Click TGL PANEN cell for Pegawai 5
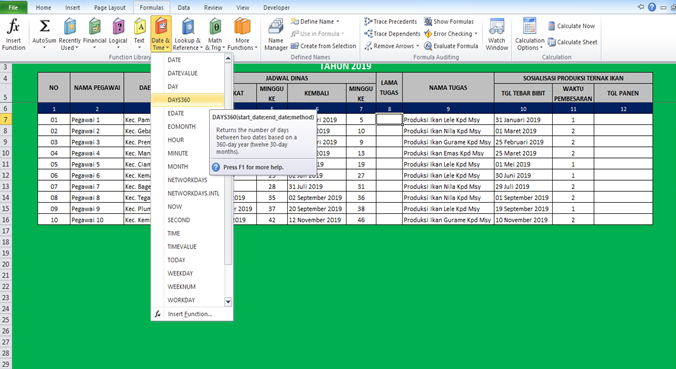Viewport: 676px width, 369px height. 623,164
